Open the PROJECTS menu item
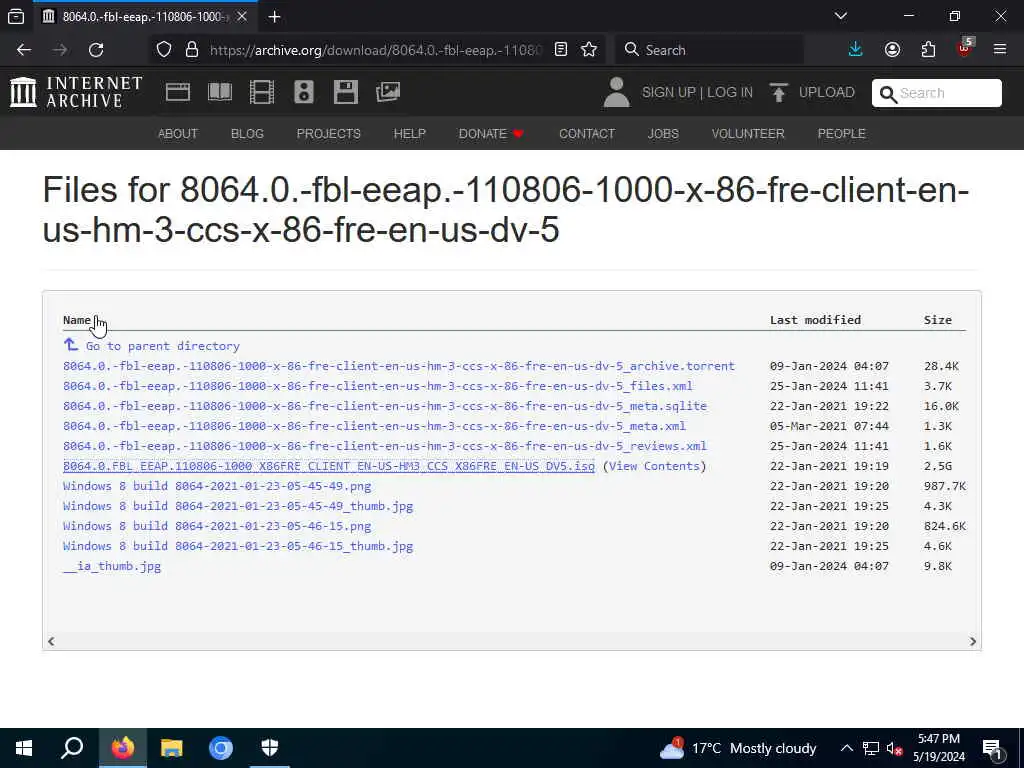1024x768 pixels. click(x=328, y=134)
